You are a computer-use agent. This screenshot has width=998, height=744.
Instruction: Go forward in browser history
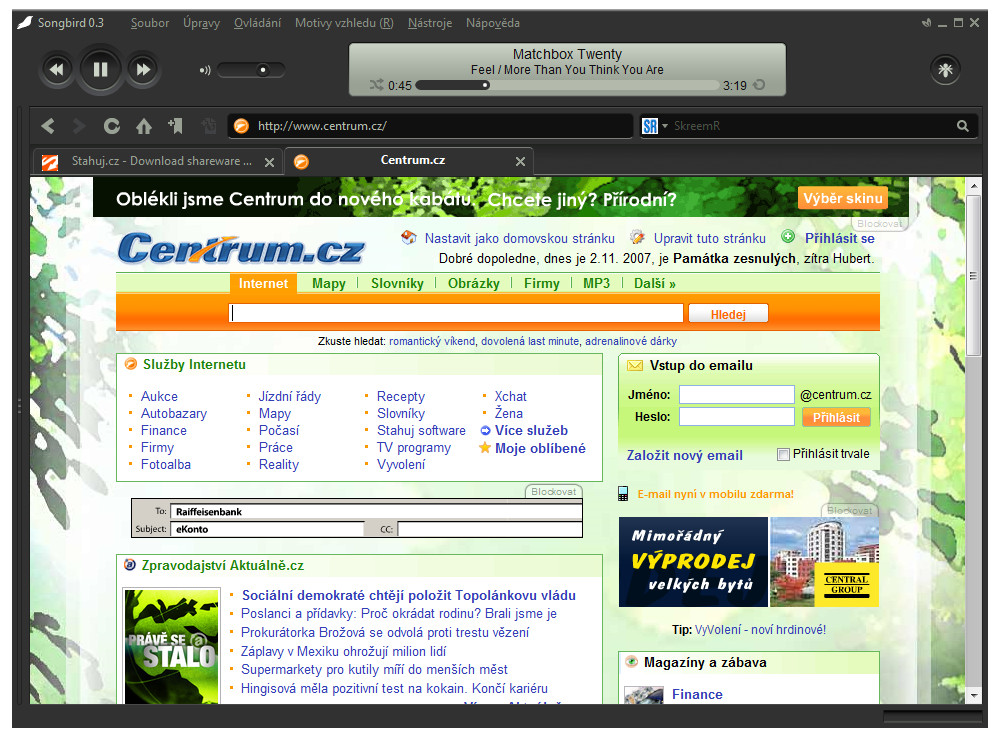(79, 126)
